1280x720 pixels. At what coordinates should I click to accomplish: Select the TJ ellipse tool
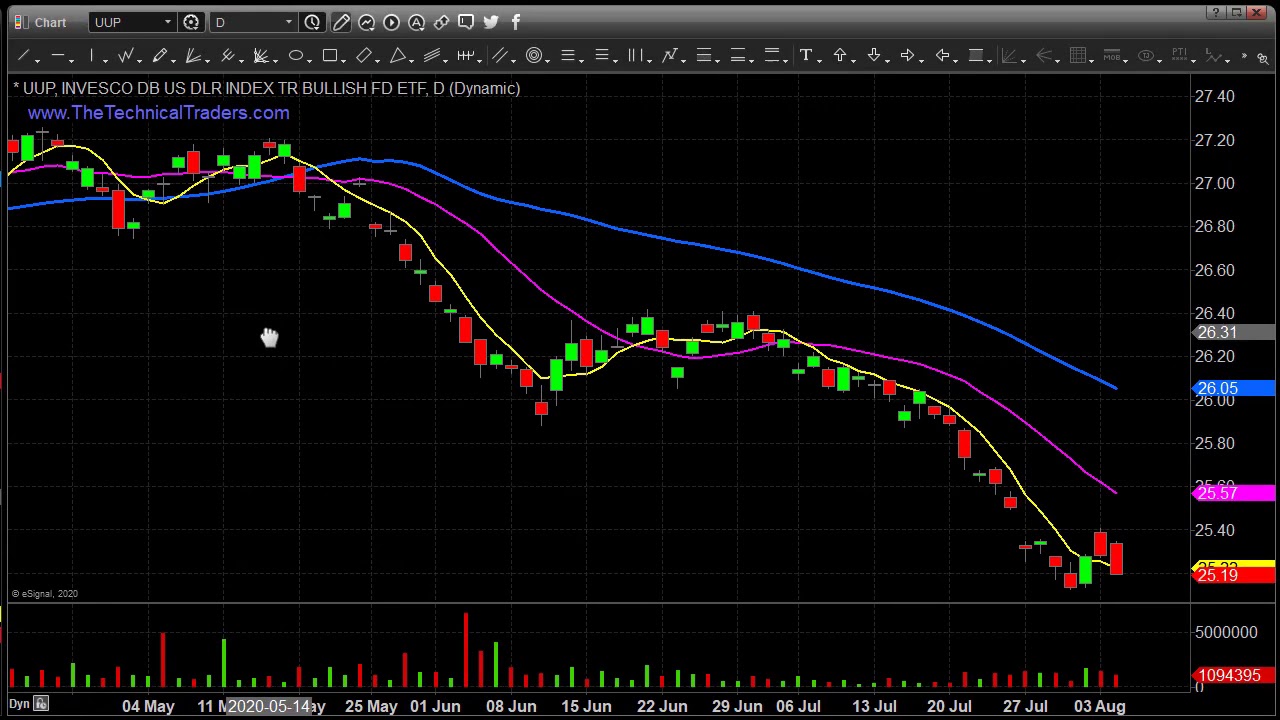click(1146, 56)
